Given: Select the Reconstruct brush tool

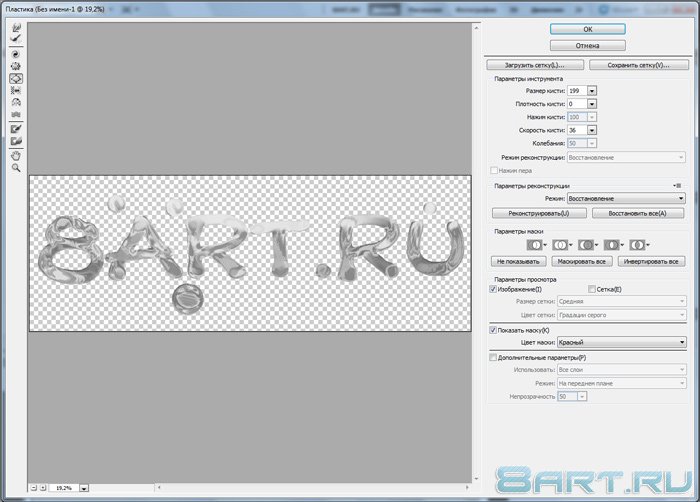Looking at the screenshot, I should point(16,39).
